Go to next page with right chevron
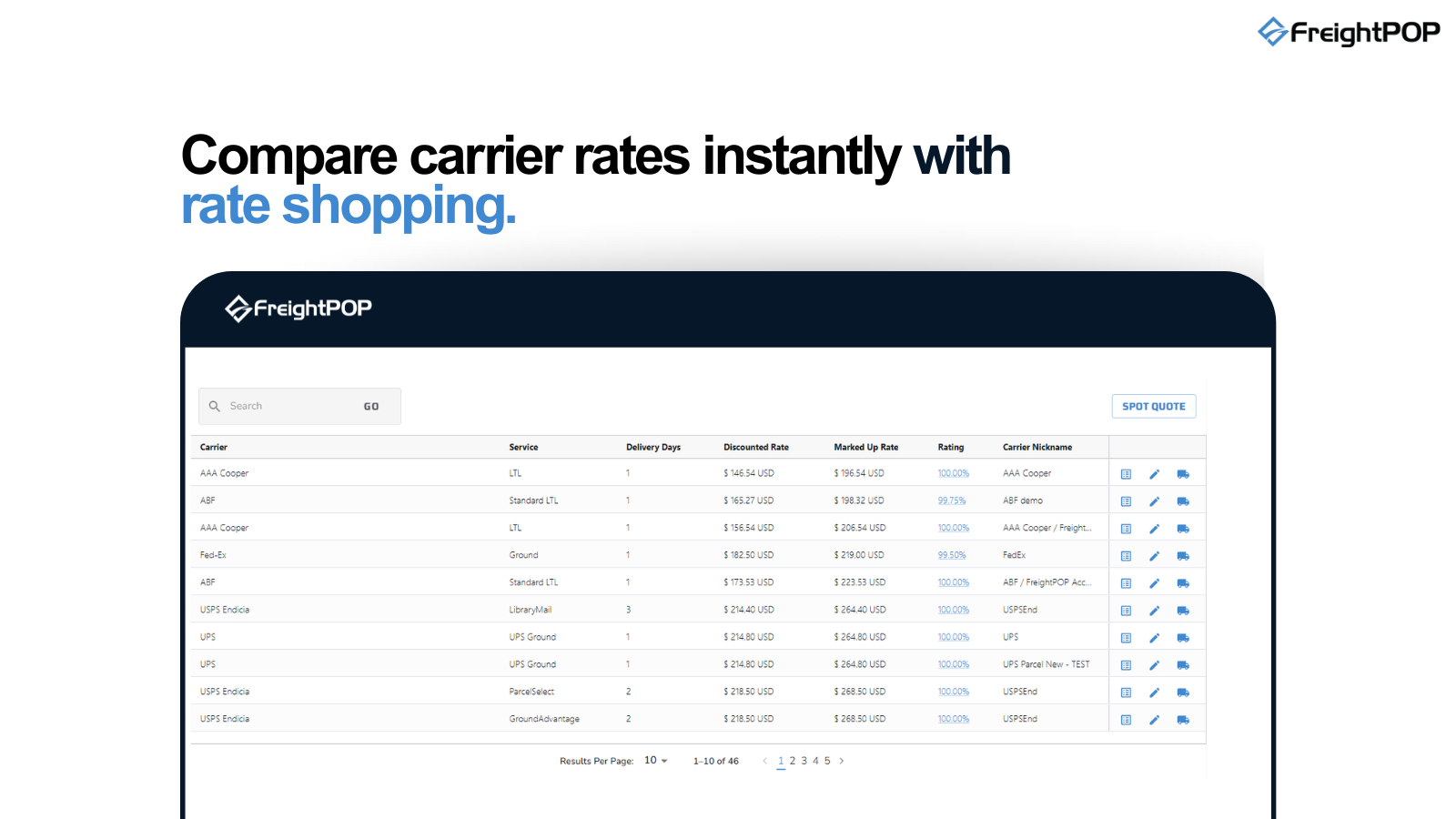Image resolution: width=1456 pixels, height=819 pixels. 842,761
